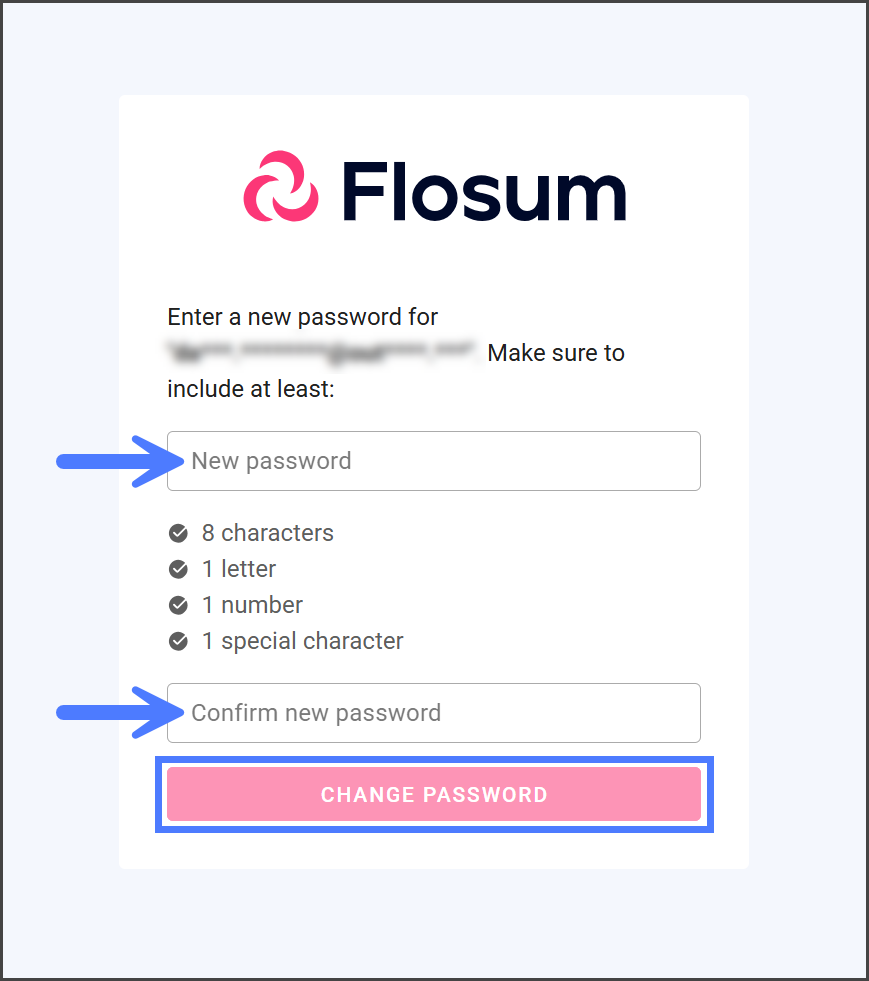Select the '1 number' requirement label
The image size is (869, 981).
point(252,605)
